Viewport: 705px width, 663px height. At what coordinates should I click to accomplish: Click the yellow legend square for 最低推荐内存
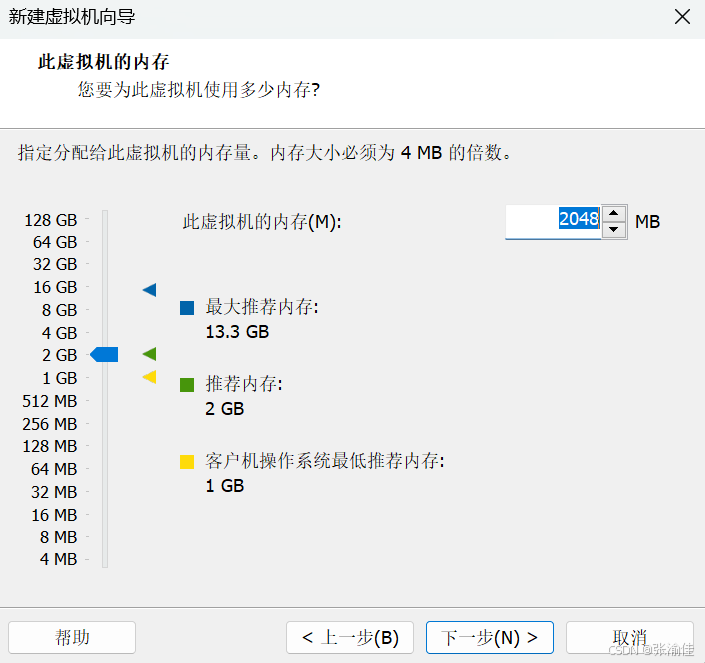coord(187,462)
